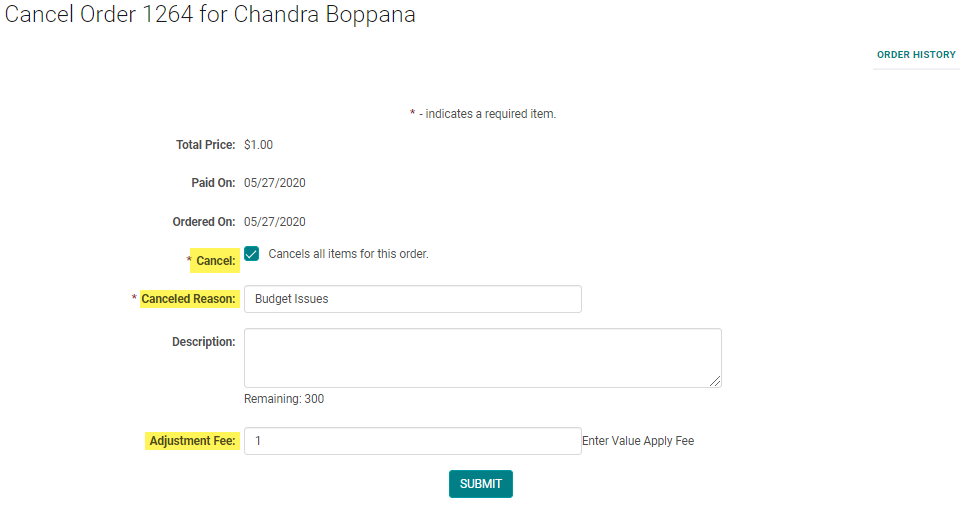Click the "Enter Value Apply Fee" hint
The height and width of the screenshot is (508, 969).
click(x=638, y=441)
